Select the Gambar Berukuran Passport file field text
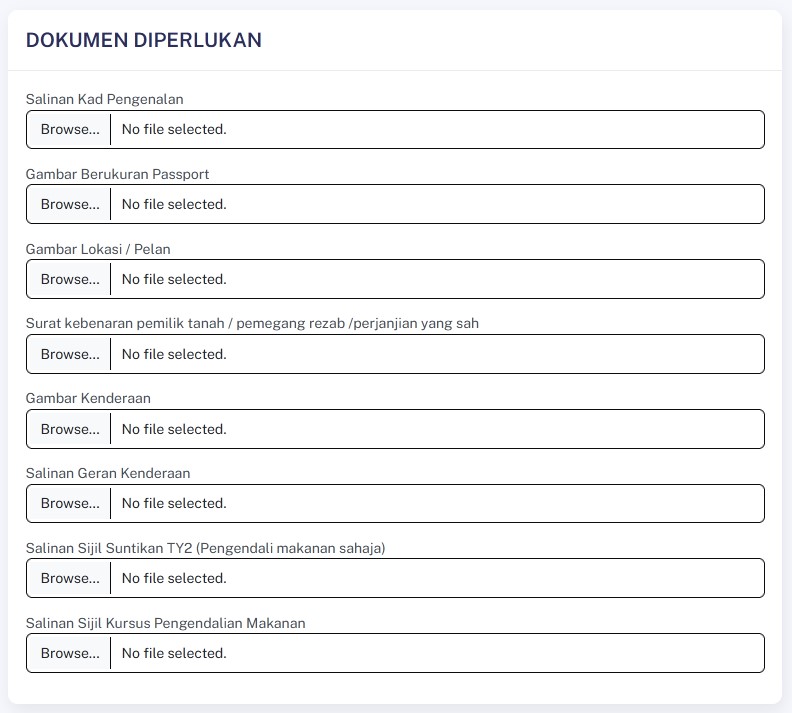The image size is (792, 713). 174,204
